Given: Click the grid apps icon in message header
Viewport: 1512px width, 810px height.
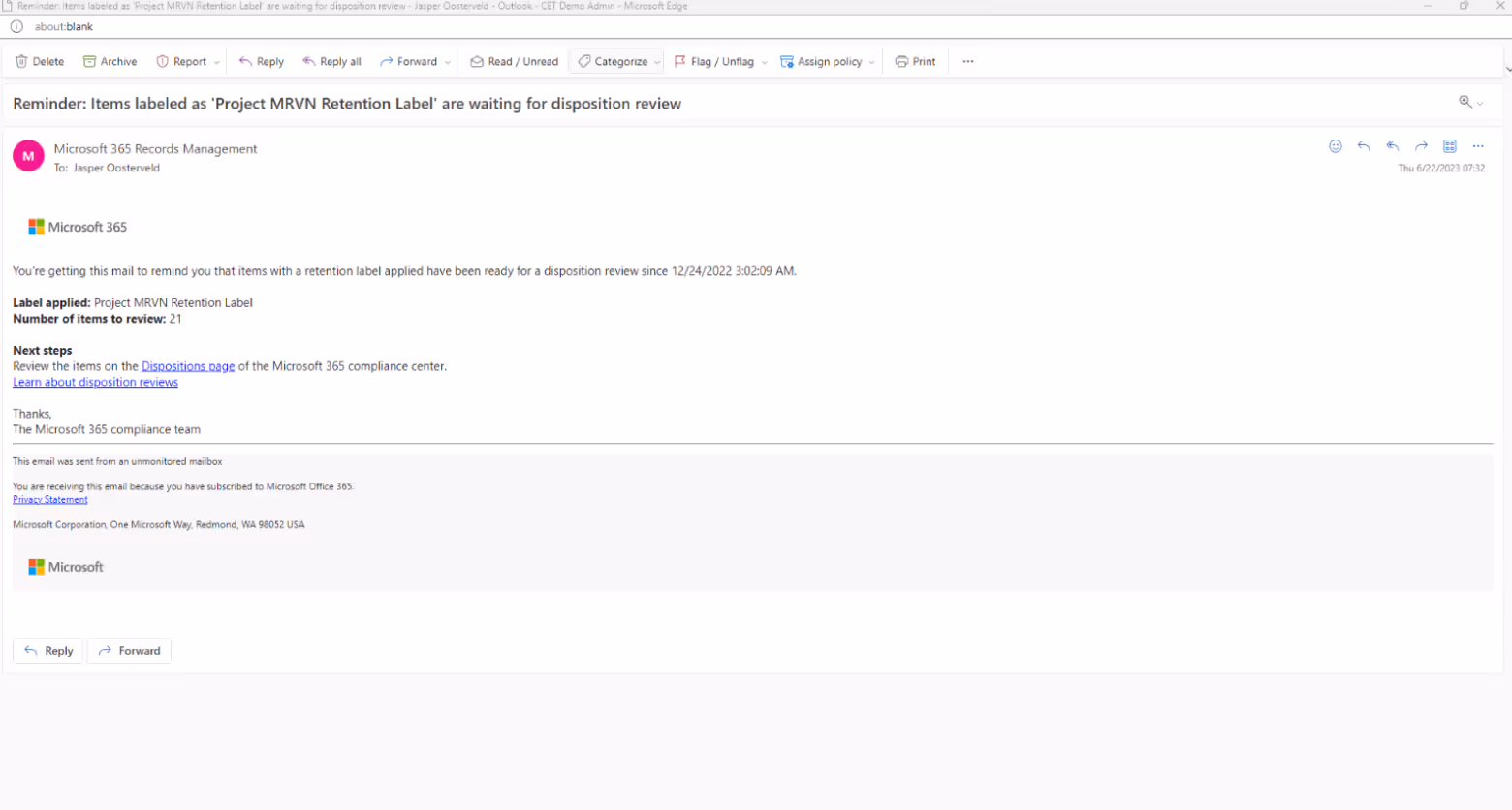Looking at the screenshot, I should click(x=1450, y=146).
